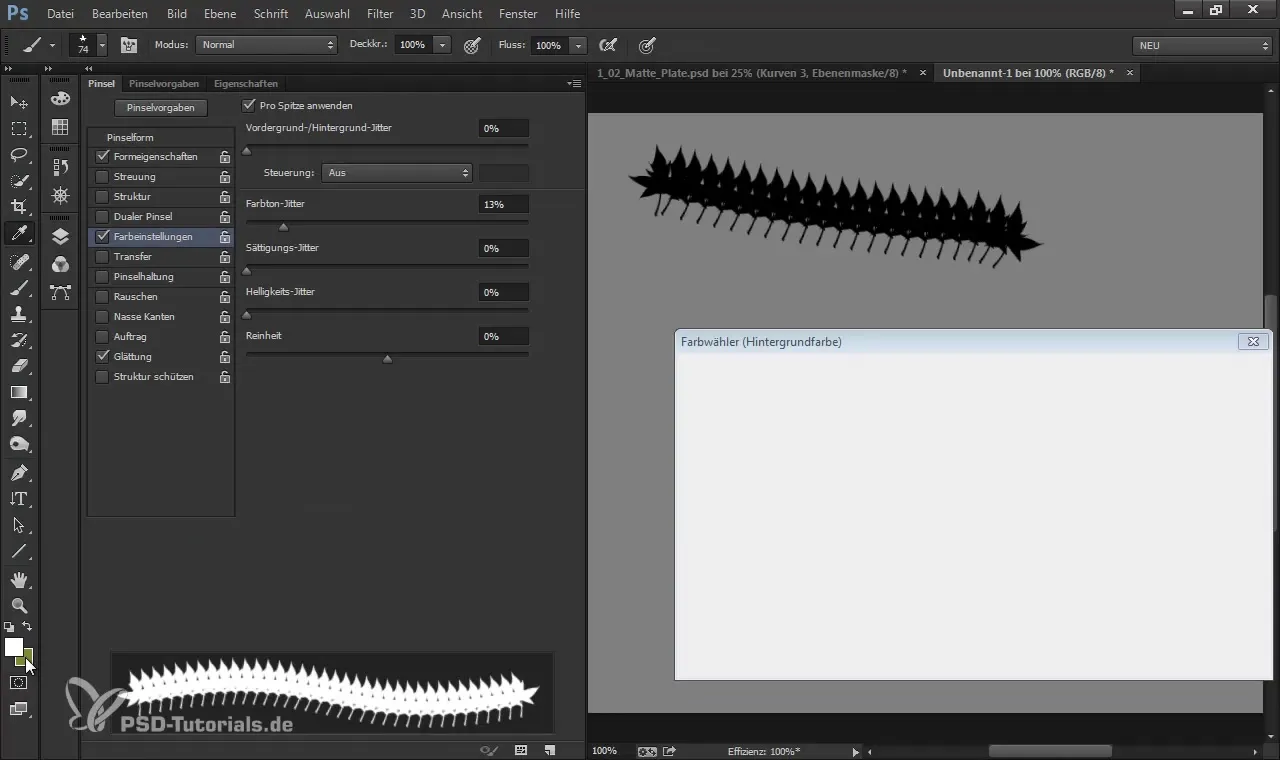
Task: Open the Deckkraft opacity arrow dropdown
Action: 441,45
